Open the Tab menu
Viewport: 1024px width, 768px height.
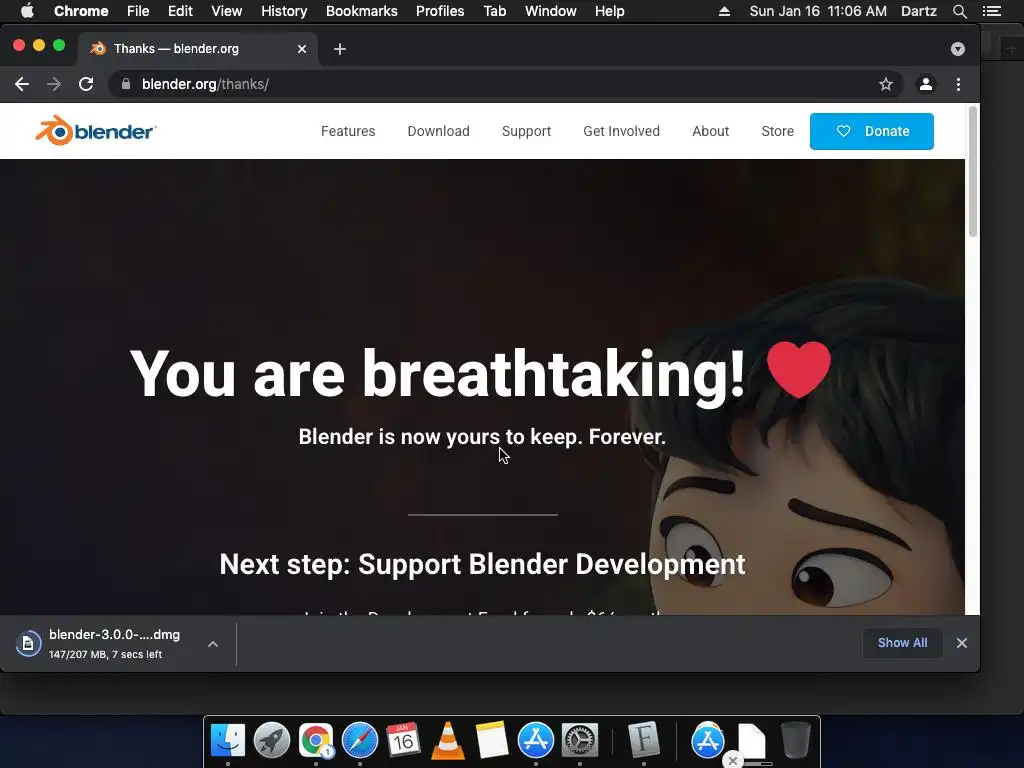click(x=494, y=11)
